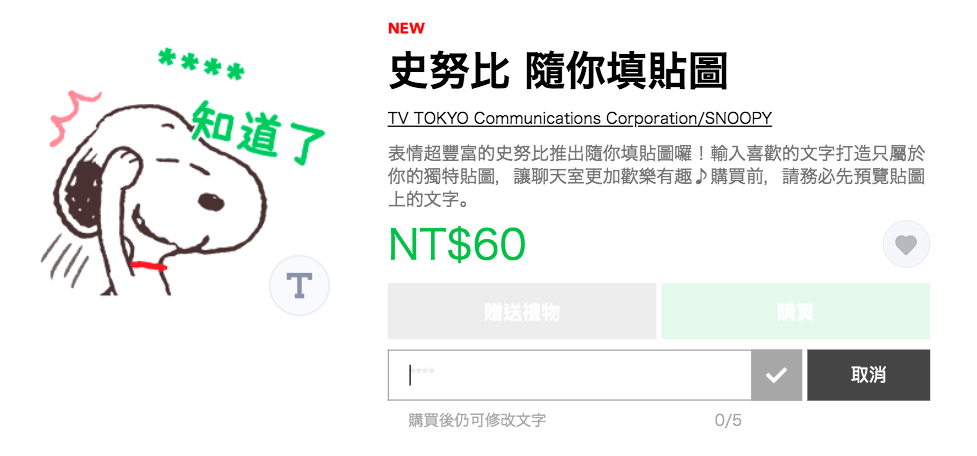
Task: Click the 購買後仍可修改文字 hint text
Action: coord(477,420)
